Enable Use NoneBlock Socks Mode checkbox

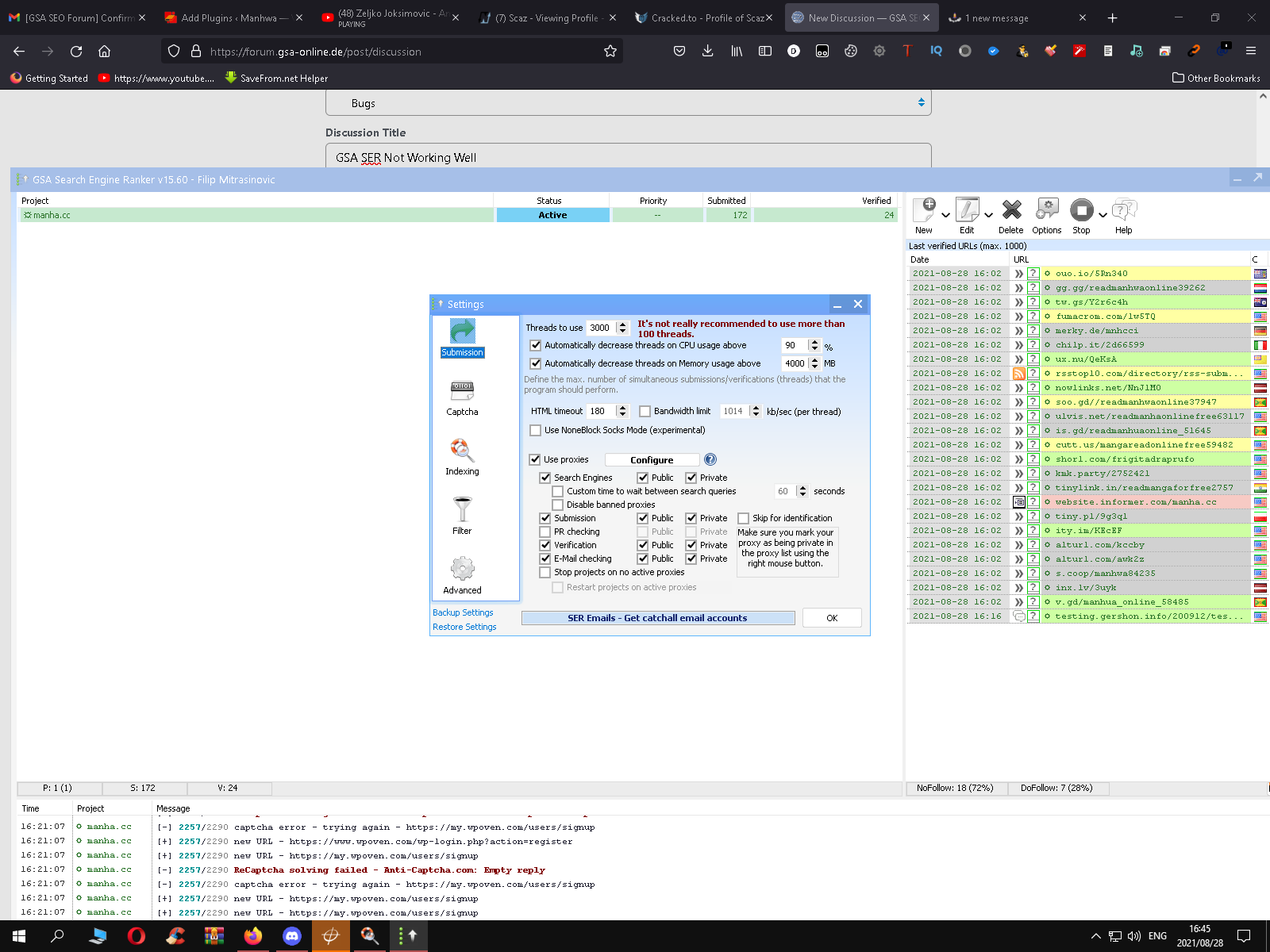pos(536,430)
